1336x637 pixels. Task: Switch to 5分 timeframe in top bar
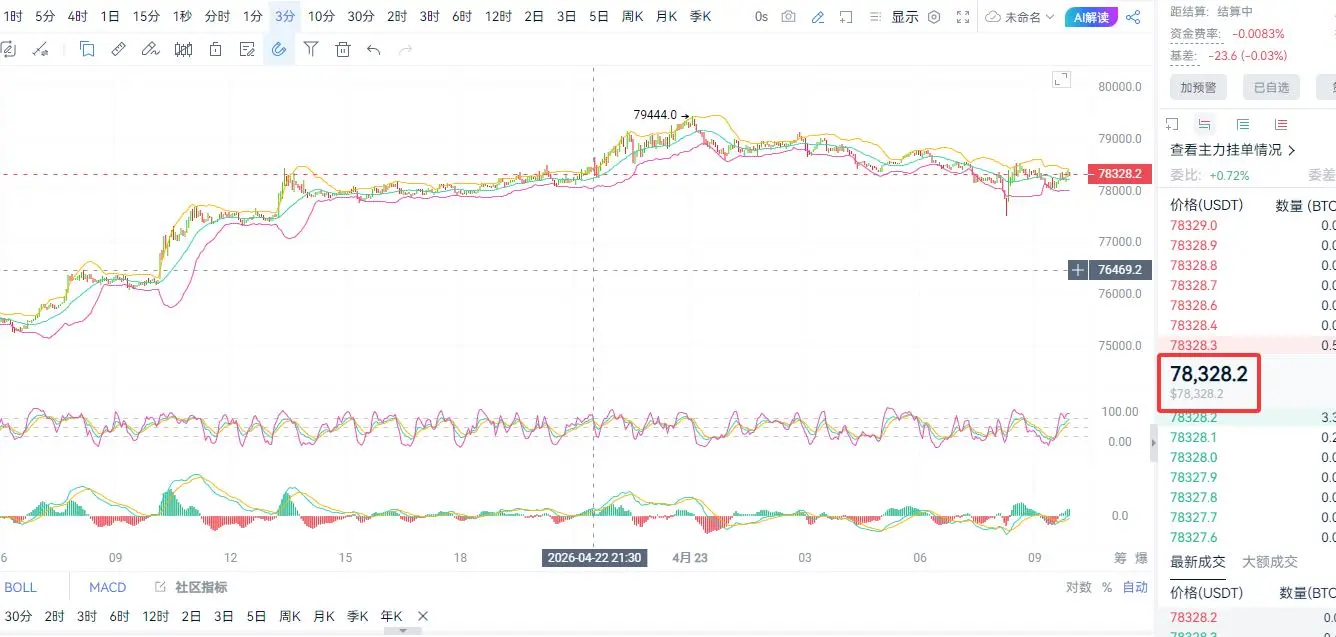point(45,17)
